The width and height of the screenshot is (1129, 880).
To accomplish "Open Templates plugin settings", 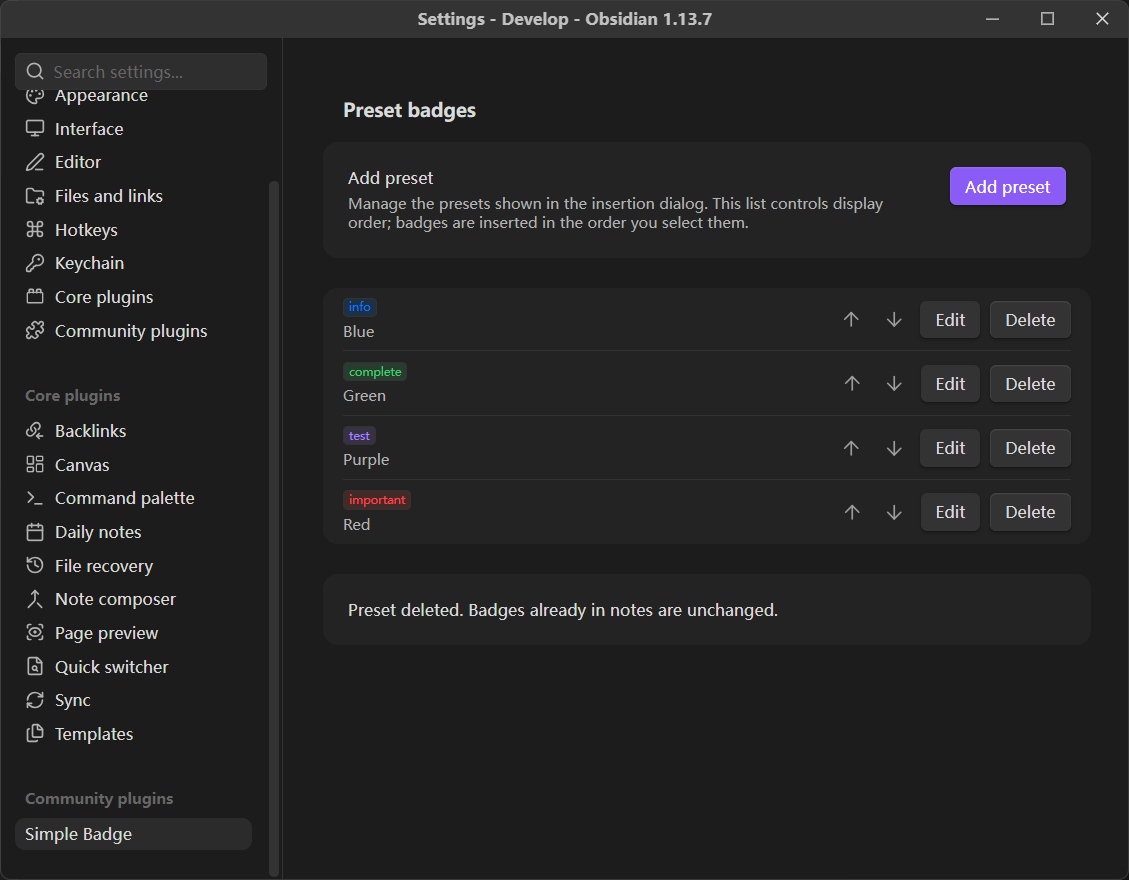I will [133, 733].
